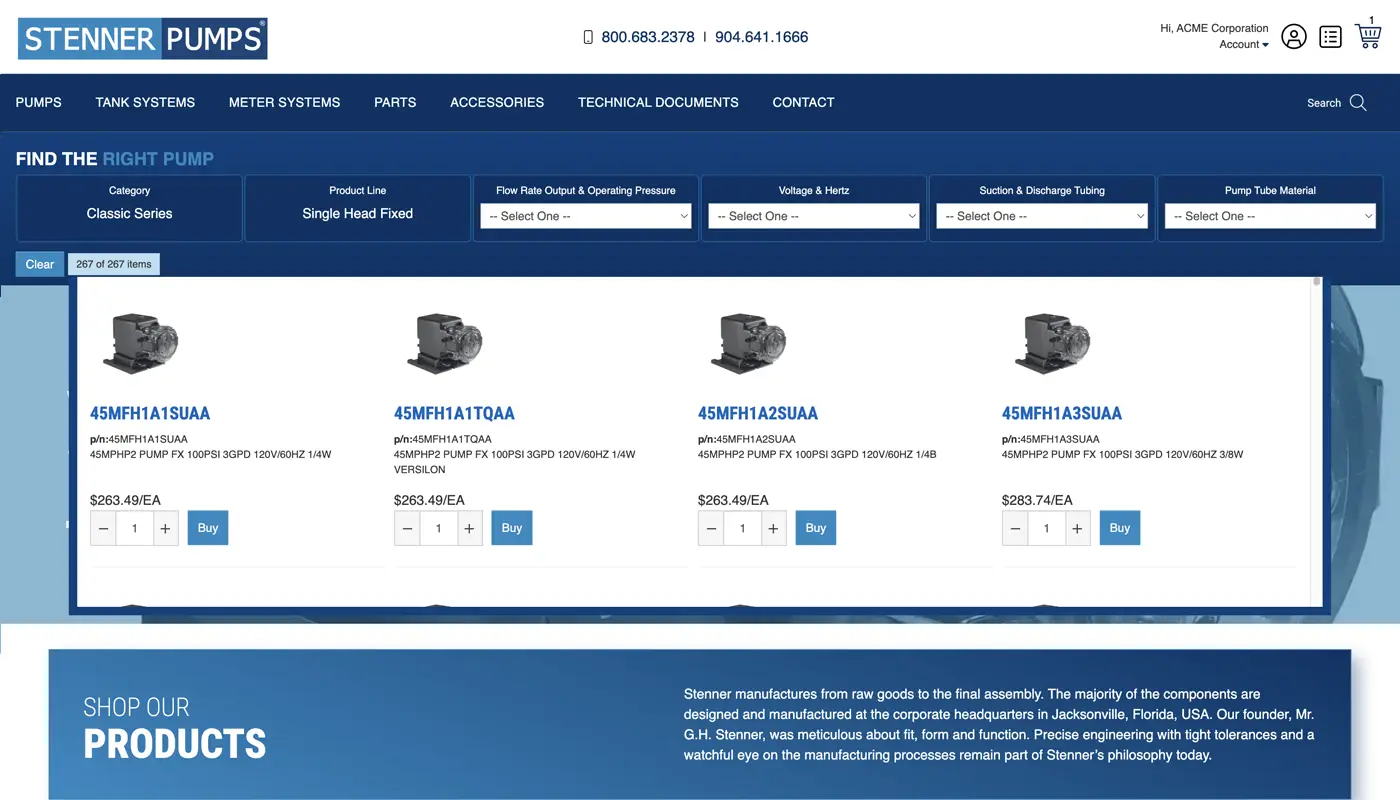
Task: Open the Contact menu item
Action: click(x=803, y=102)
